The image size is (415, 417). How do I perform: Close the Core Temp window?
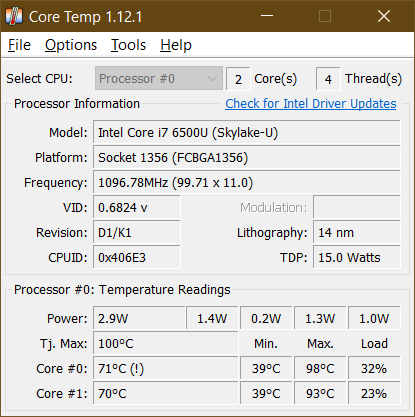(384, 16)
